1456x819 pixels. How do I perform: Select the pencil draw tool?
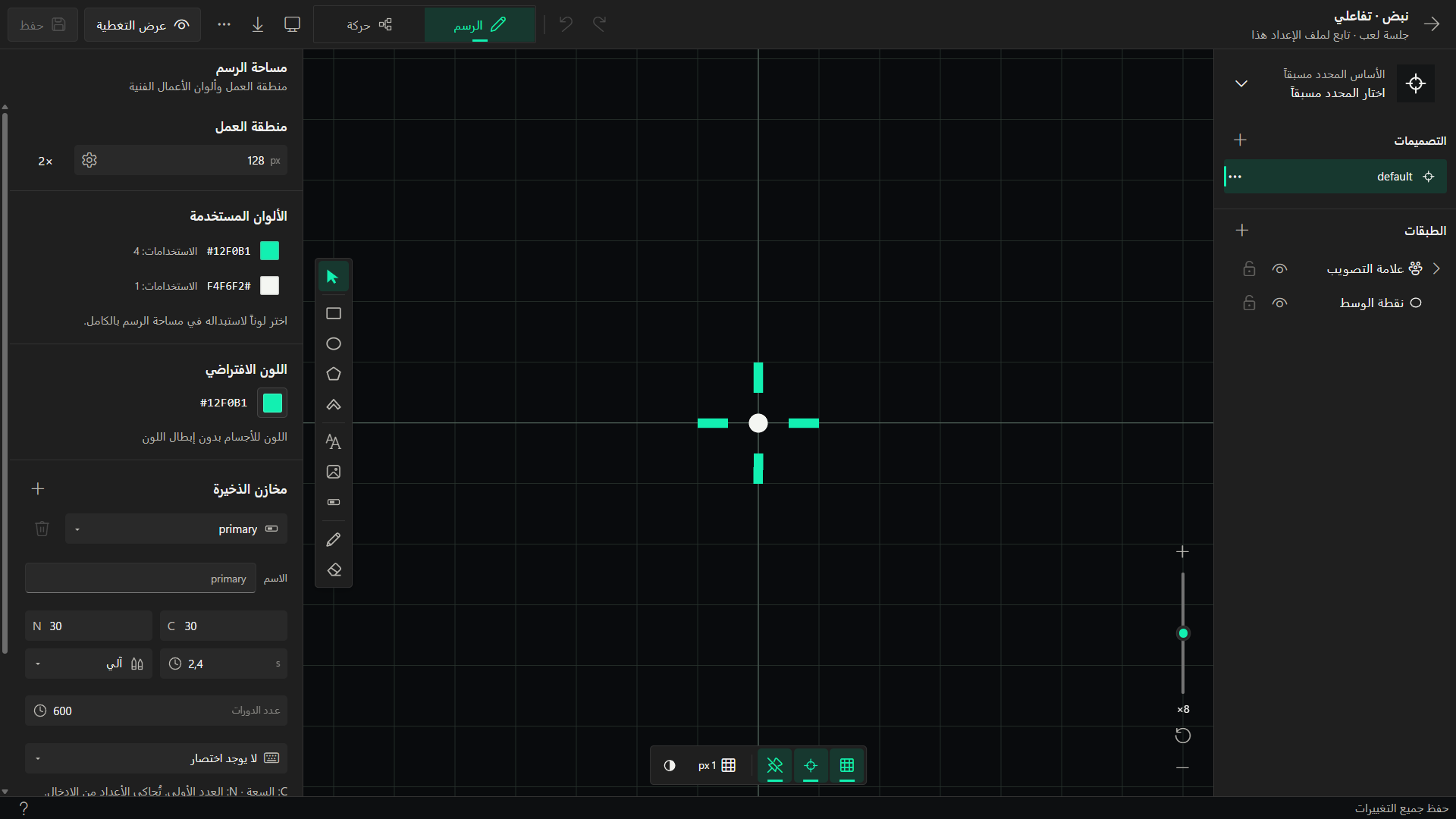click(333, 539)
